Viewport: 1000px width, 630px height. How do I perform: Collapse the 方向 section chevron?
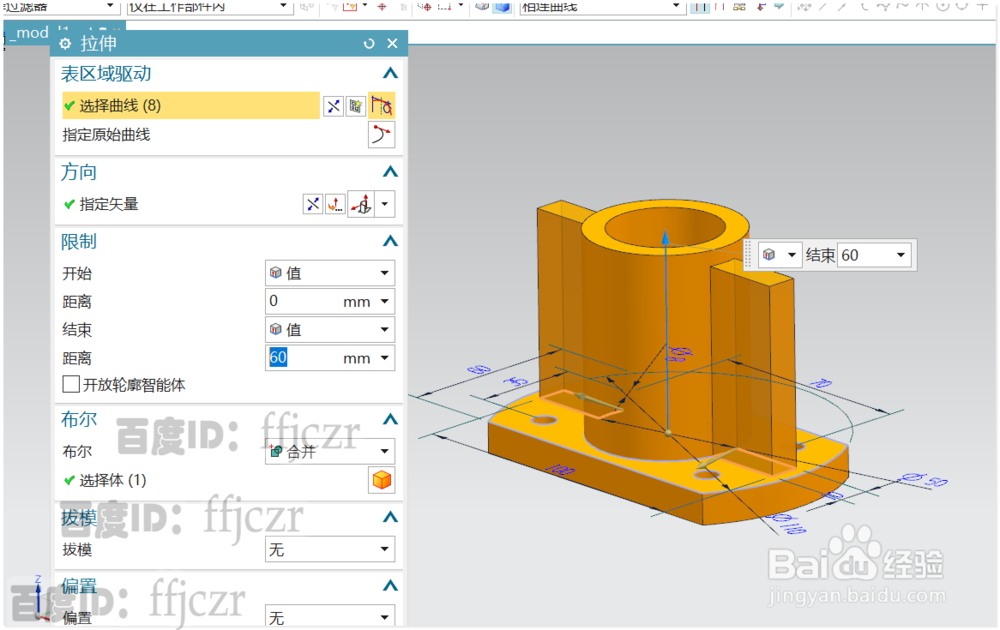[390, 172]
